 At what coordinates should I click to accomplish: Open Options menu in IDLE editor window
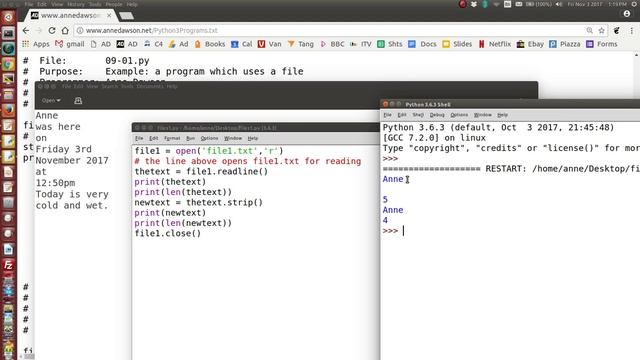pos(209,138)
